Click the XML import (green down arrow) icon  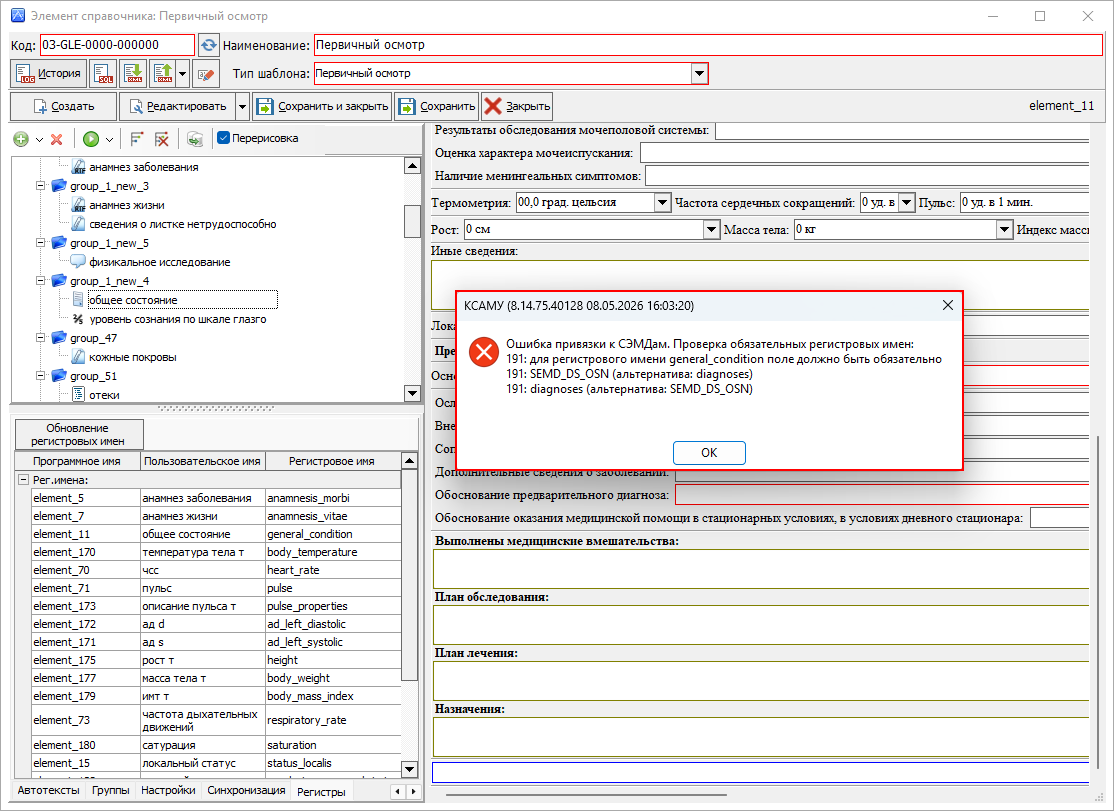[x=133, y=73]
